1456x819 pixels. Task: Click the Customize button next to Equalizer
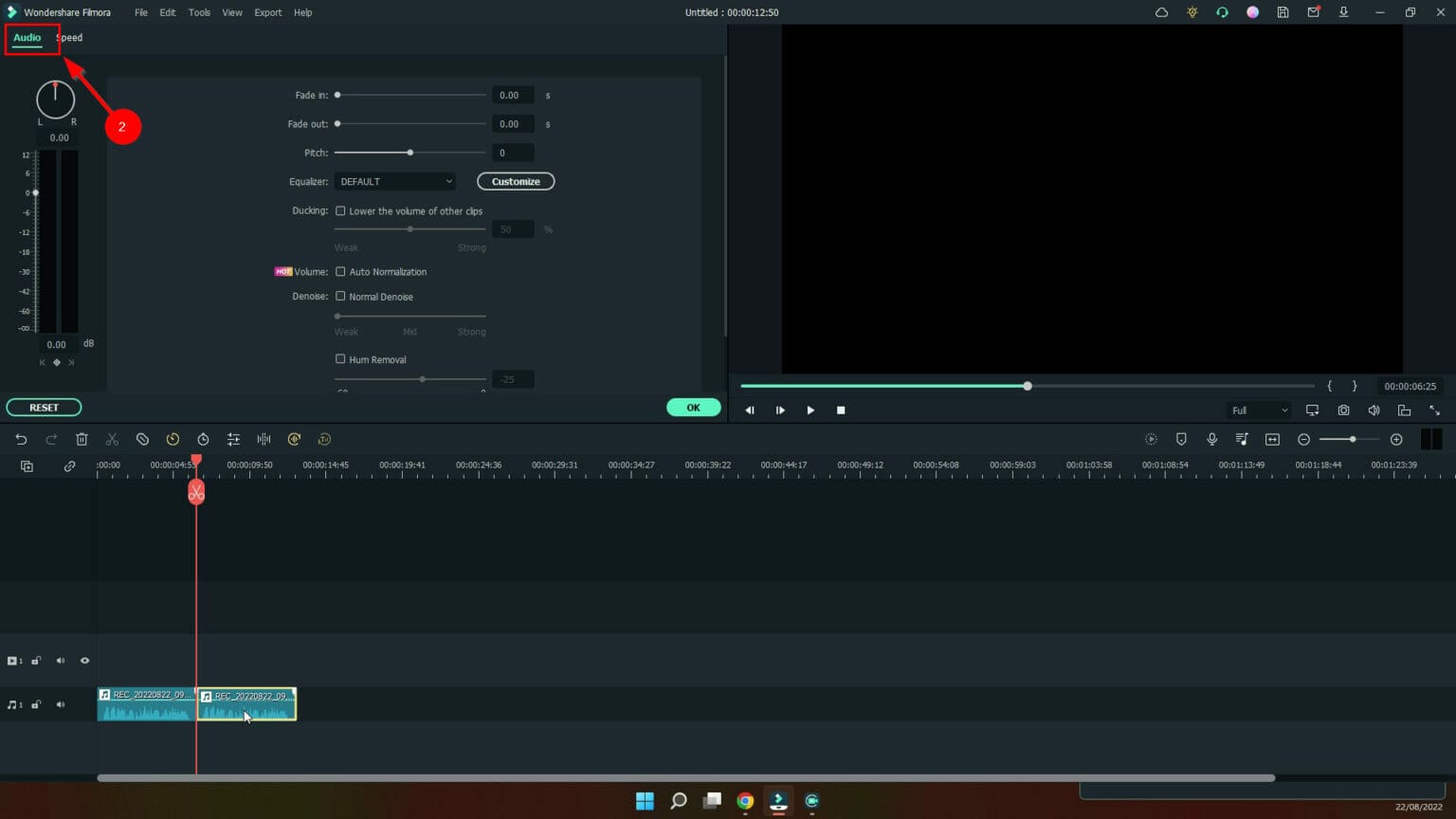click(x=516, y=181)
